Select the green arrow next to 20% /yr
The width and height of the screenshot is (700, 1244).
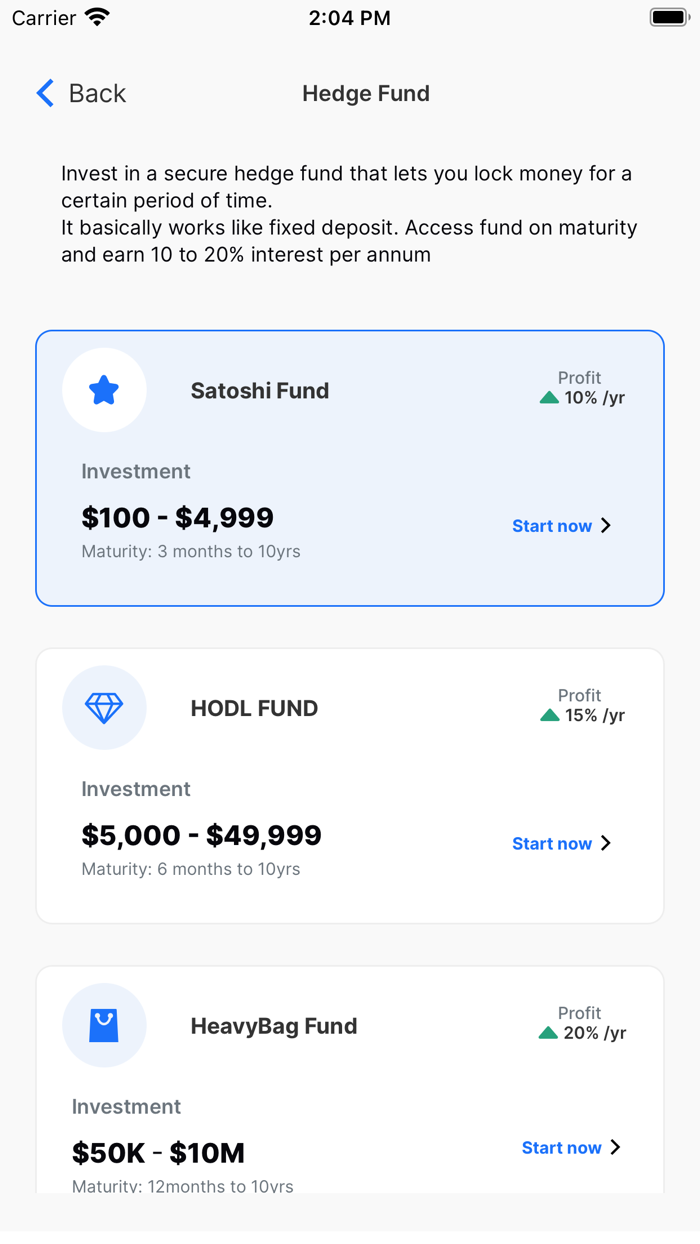tap(548, 1033)
